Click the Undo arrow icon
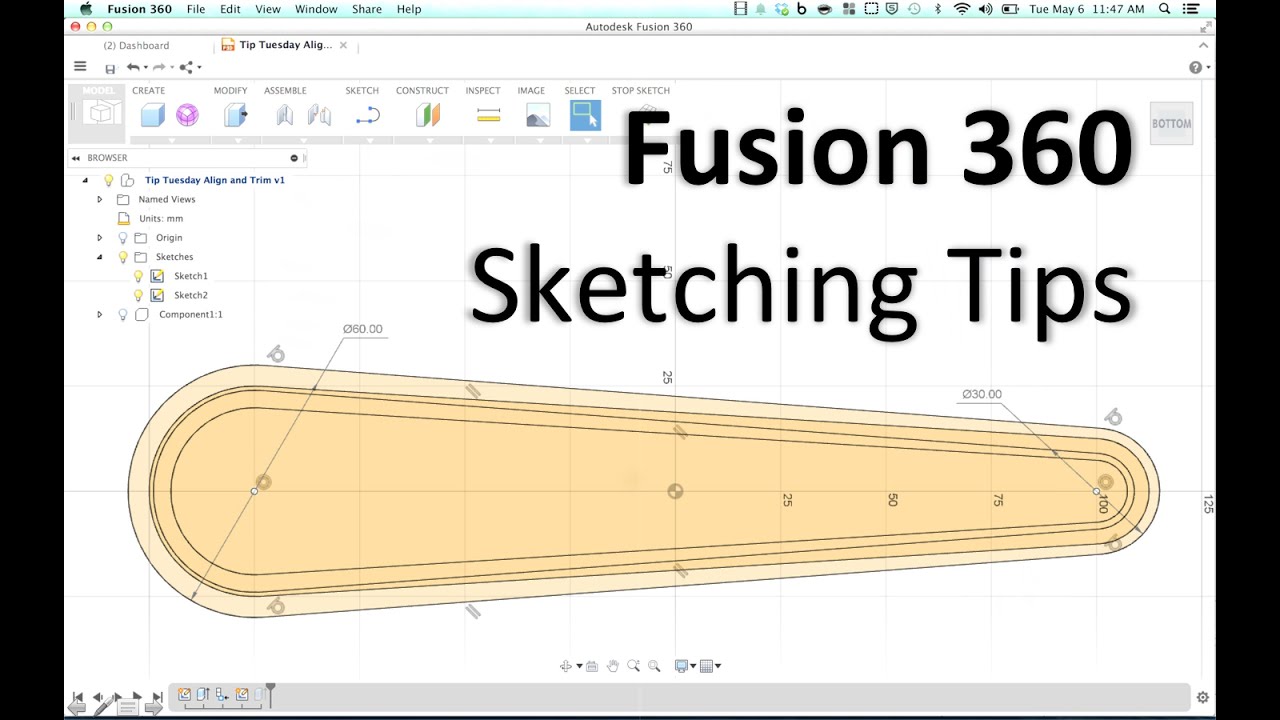The width and height of the screenshot is (1280, 720). [133, 67]
